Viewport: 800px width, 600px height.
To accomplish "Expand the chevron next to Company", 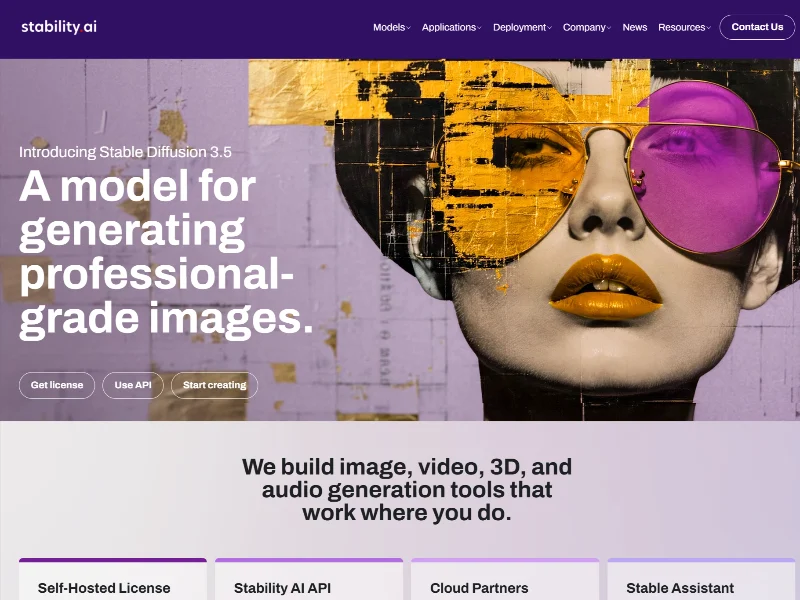I will click(x=609, y=28).
